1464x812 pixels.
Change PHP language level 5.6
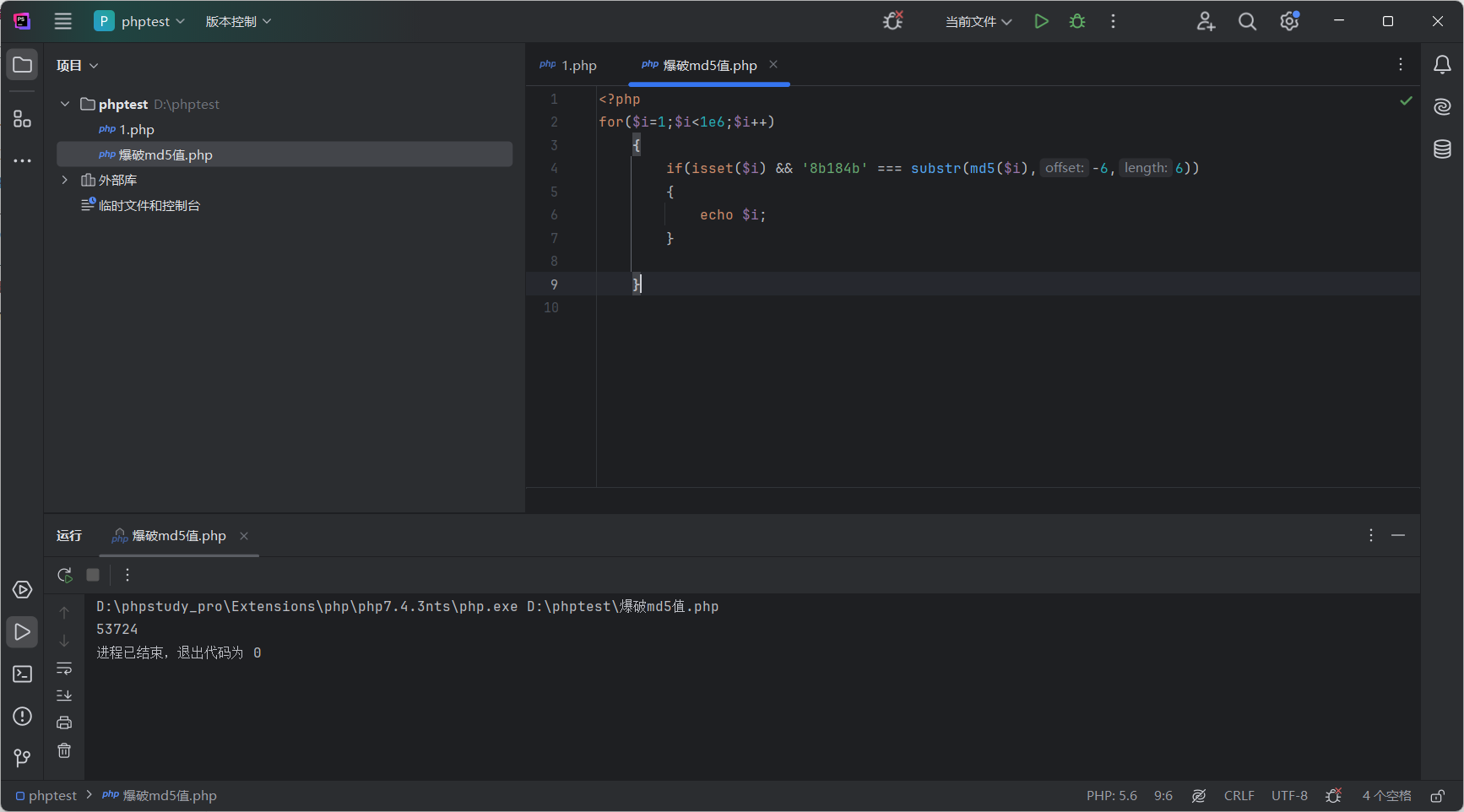pos(1111,795)
